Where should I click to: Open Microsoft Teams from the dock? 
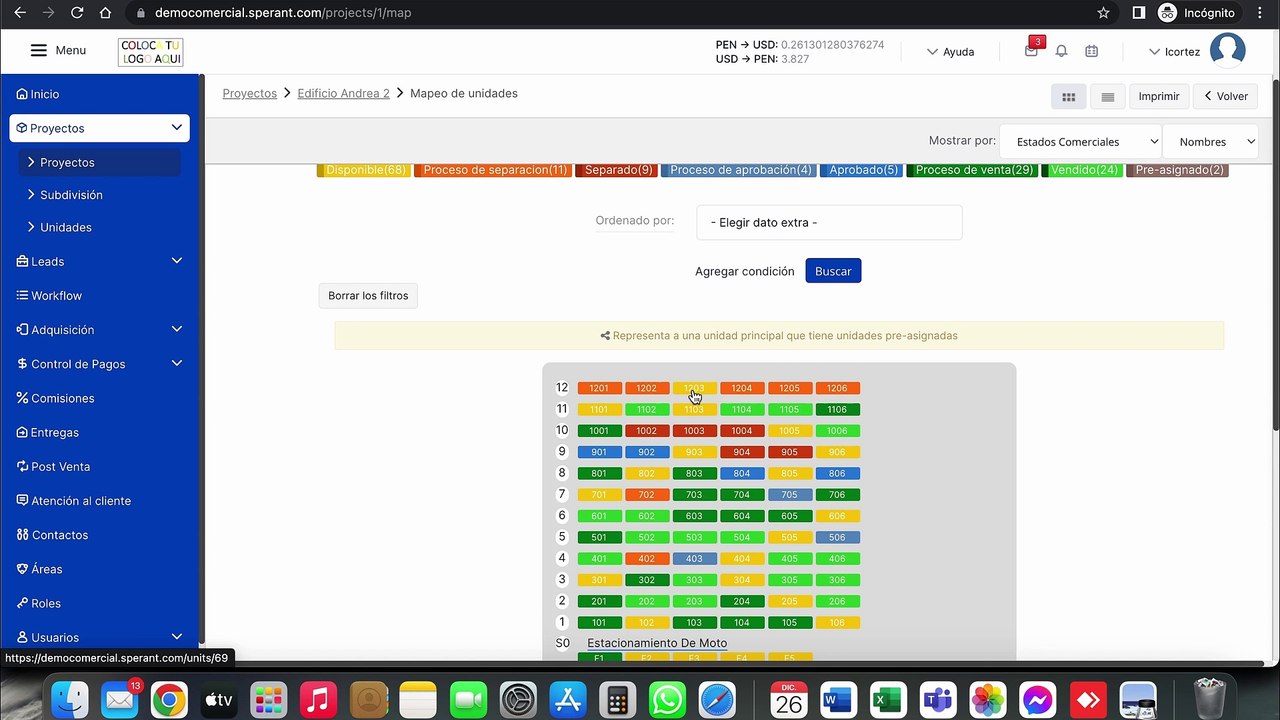point(938,699)
